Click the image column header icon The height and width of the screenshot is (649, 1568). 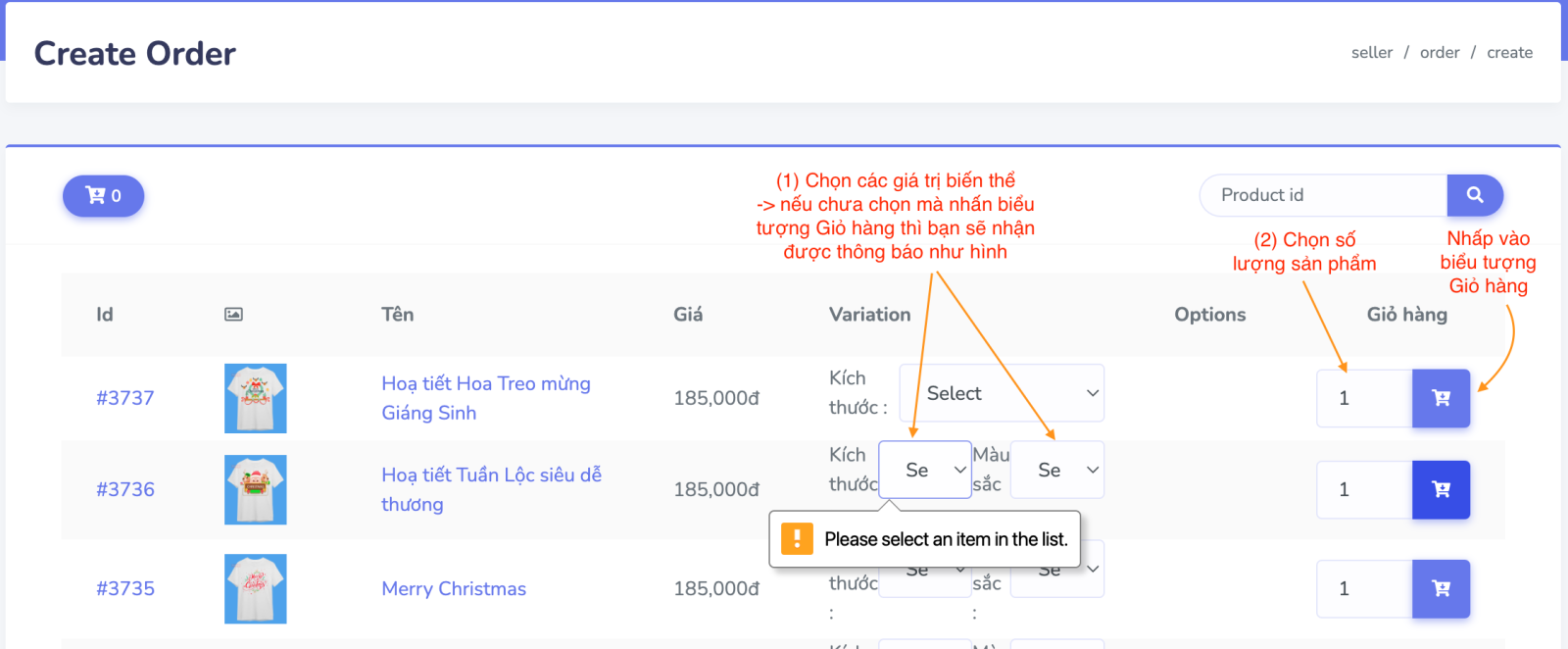pyautogui.click(x=233, y=315)
